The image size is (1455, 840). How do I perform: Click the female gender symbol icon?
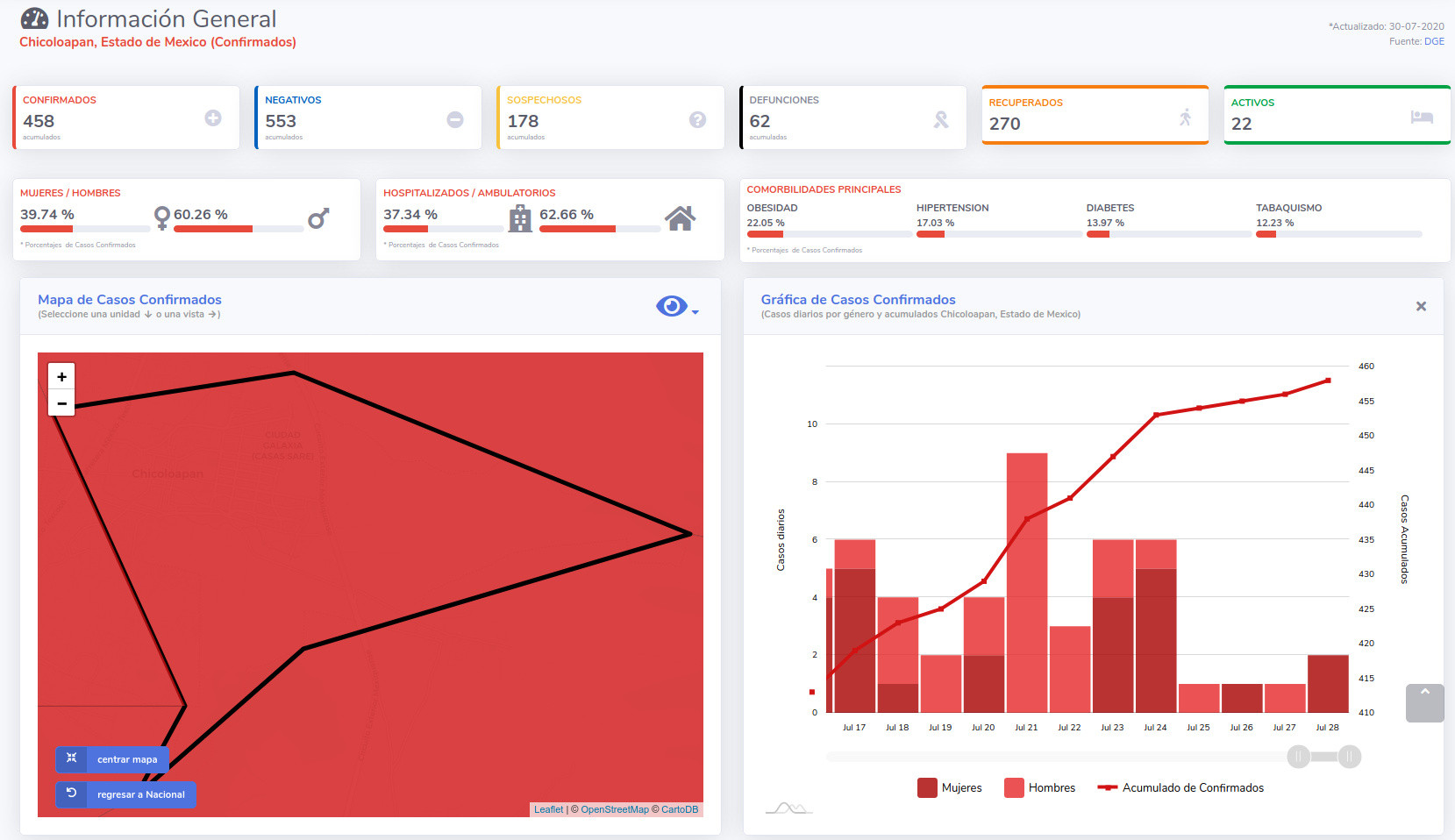[162, 217]
